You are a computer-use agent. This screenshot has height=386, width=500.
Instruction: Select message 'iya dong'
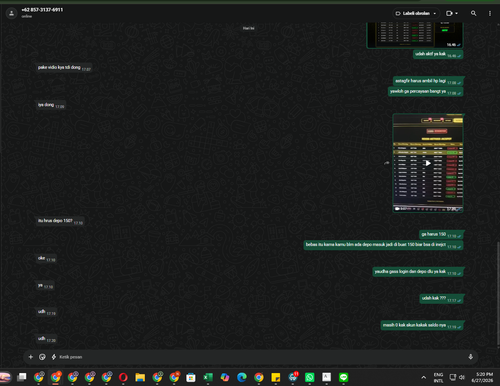[x=50, y=105]
